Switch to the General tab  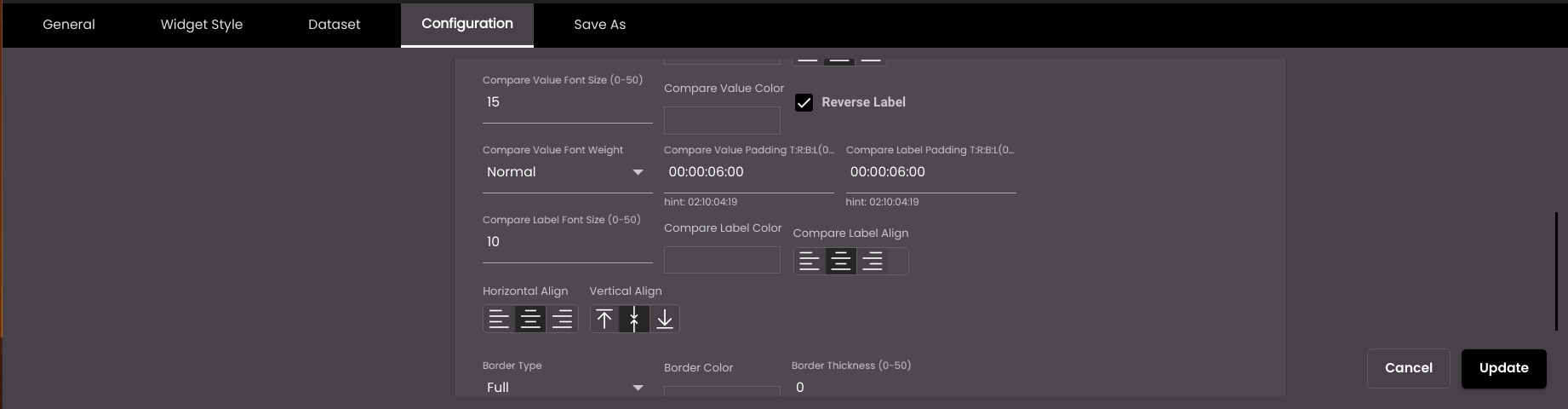pyautogui.click(x=69, y=25)
